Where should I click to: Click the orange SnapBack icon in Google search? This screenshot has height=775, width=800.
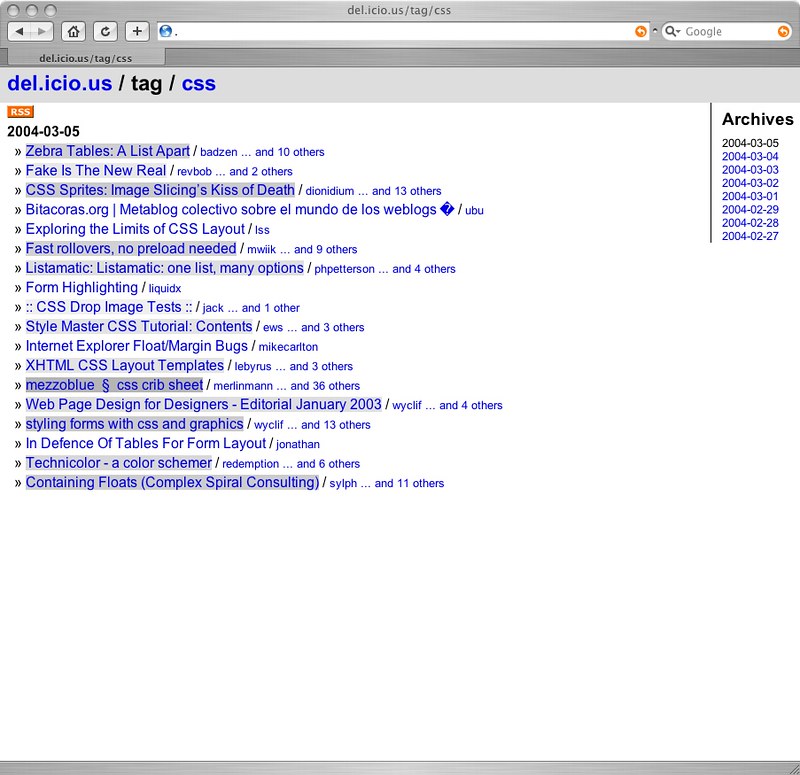pos(783,32)
